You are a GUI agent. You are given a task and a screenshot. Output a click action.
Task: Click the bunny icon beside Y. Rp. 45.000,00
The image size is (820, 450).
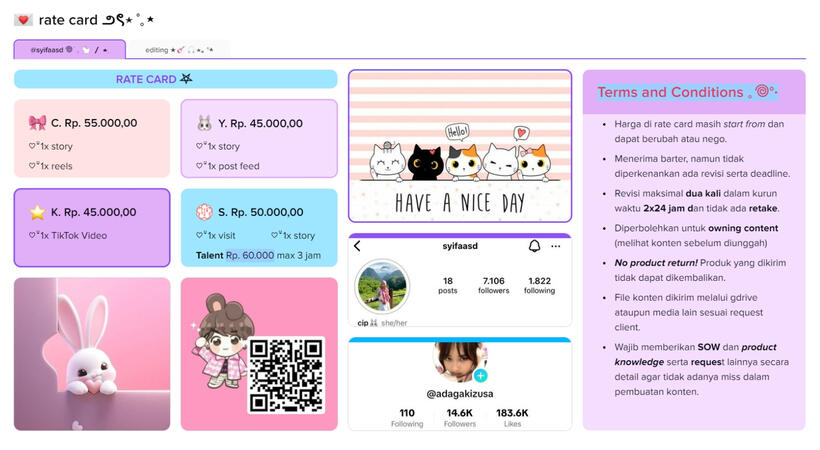coord(204,123)
